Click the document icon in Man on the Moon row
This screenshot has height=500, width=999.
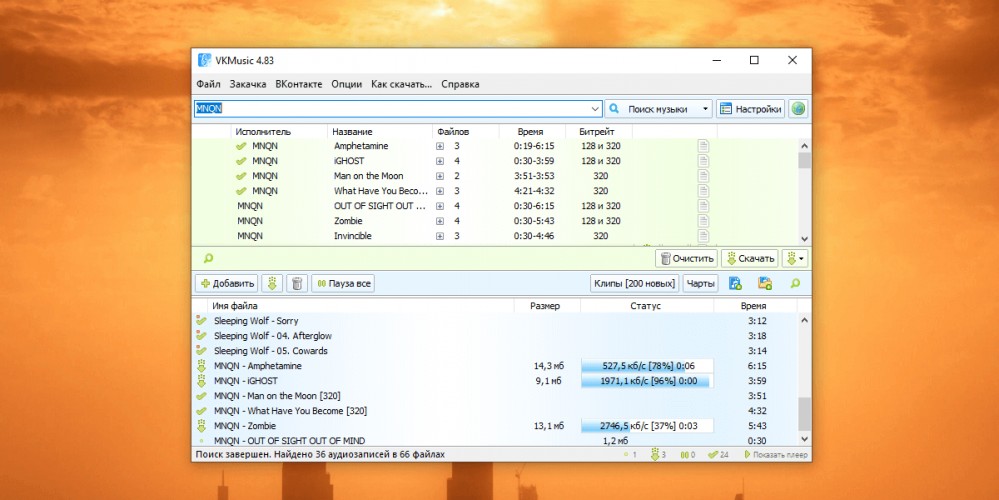[703, 176]
